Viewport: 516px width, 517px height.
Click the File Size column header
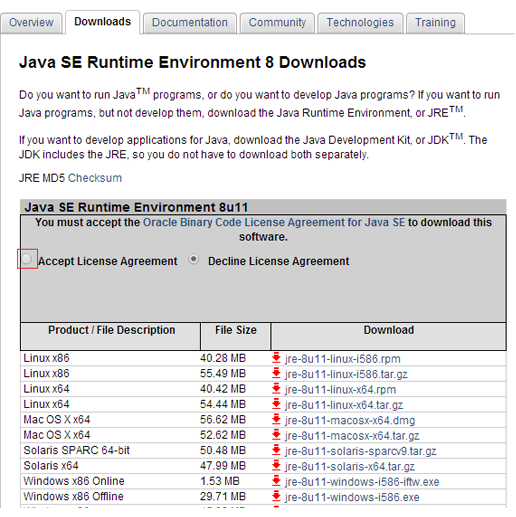click(236, 336)
